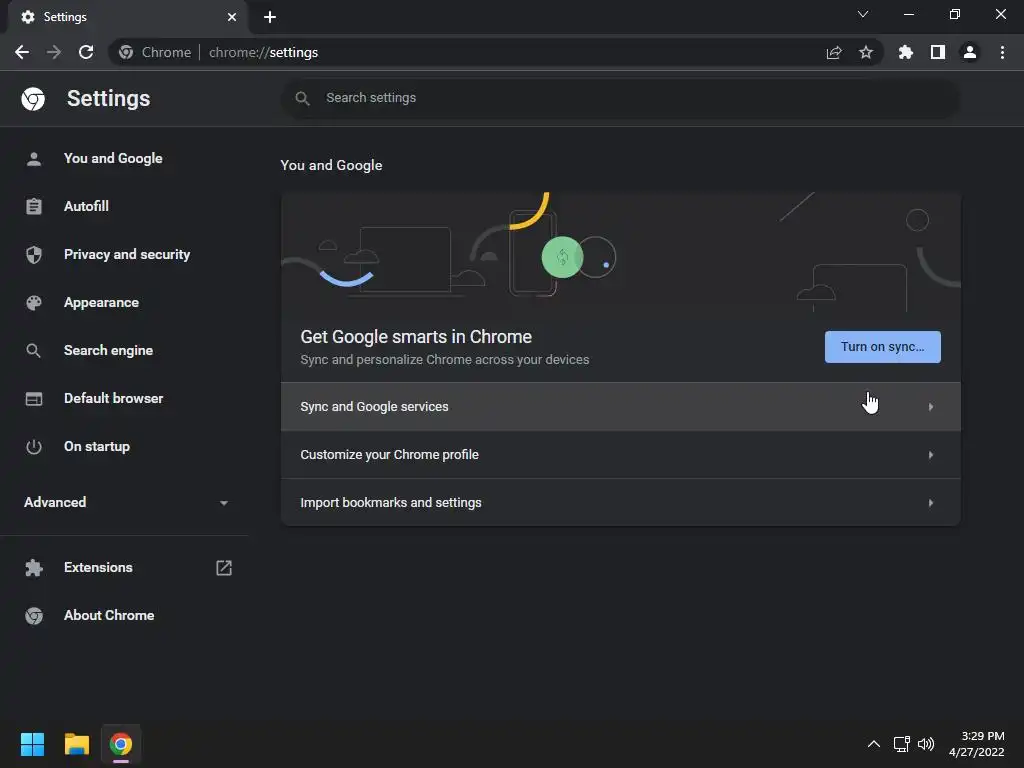Image resolution: width=1024 pixels, height=768 pixels.
Task: Open Import bookmarks and settings
Action: (620, 503)
